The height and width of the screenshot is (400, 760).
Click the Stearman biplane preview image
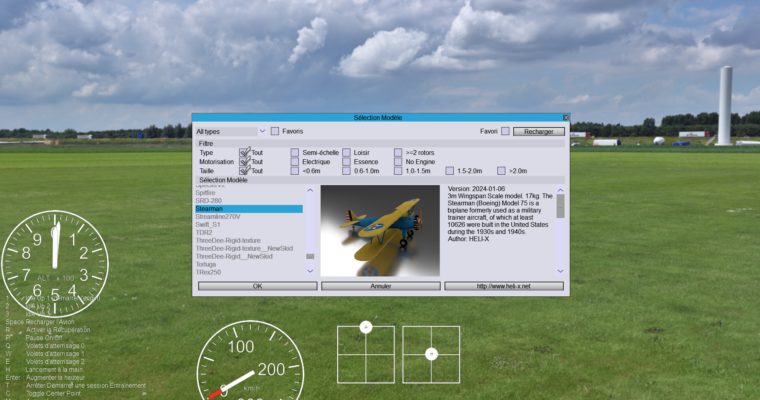[380, 230]
